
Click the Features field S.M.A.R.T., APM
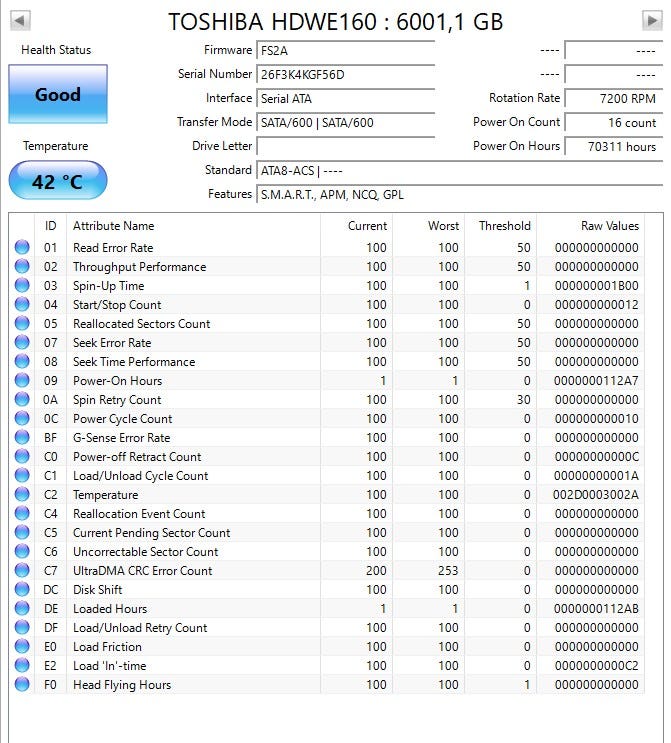[x=460, y=195]
